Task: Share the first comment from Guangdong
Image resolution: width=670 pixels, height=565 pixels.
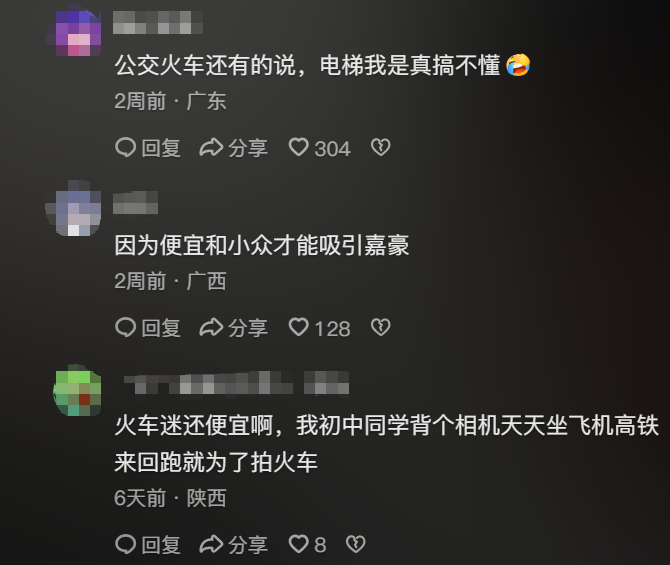Action: click(x=234, y=148)
